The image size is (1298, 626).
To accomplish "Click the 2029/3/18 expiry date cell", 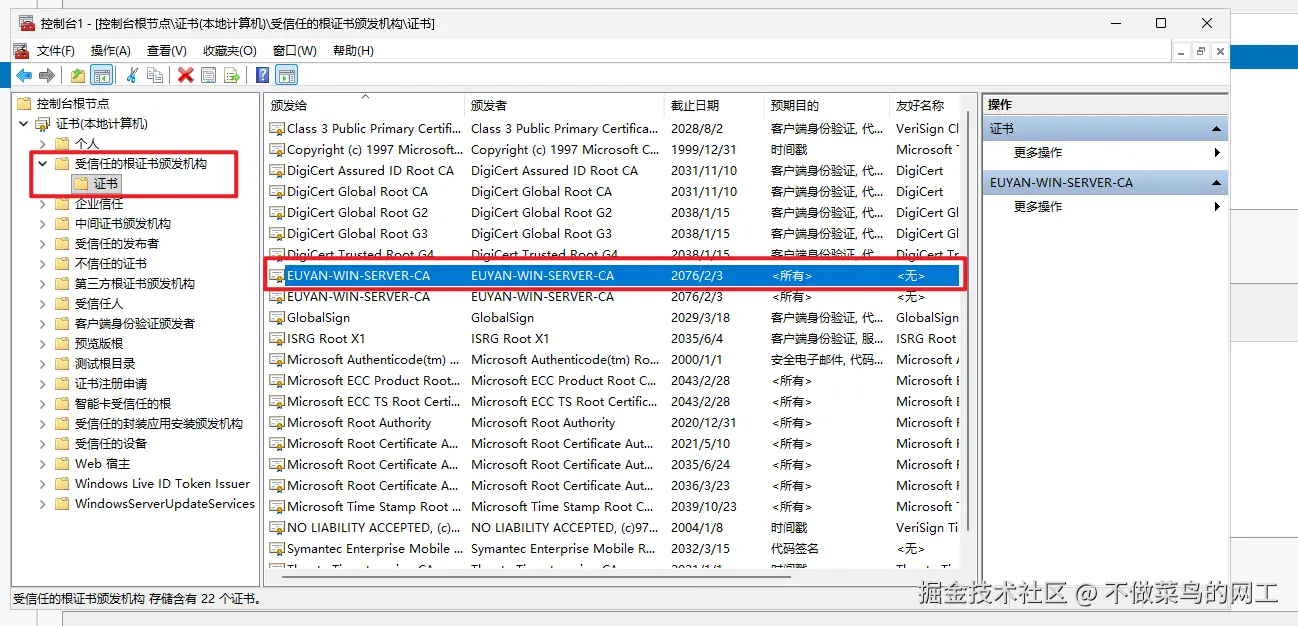I will coord(700,318).
